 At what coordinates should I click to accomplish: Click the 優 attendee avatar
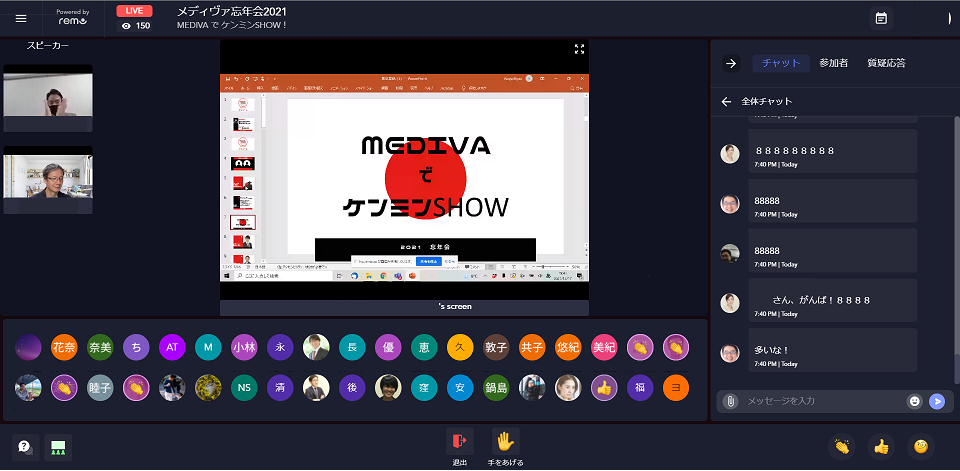click(x=388, y=347)
